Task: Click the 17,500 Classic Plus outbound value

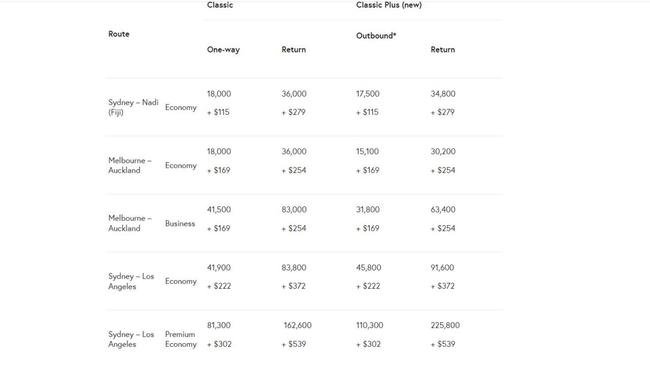Action: pos(367,94)
